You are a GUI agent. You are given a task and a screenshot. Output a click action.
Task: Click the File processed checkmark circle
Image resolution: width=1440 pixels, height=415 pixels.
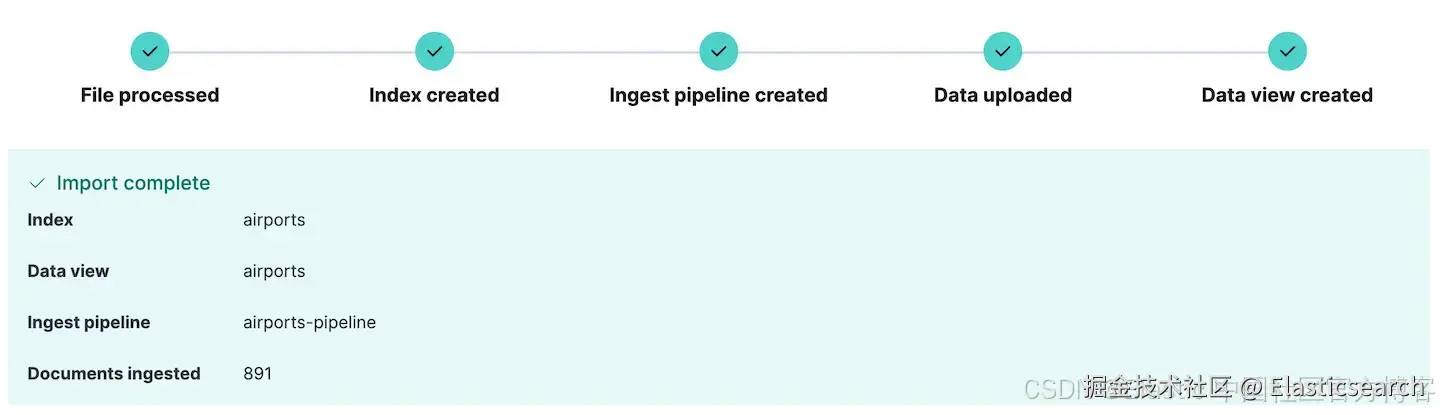[150, 51]
